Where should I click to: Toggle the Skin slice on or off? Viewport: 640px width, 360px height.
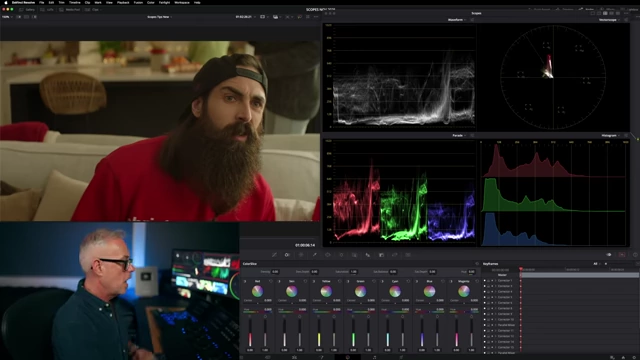pyautogui.click(x=279, y=281)
